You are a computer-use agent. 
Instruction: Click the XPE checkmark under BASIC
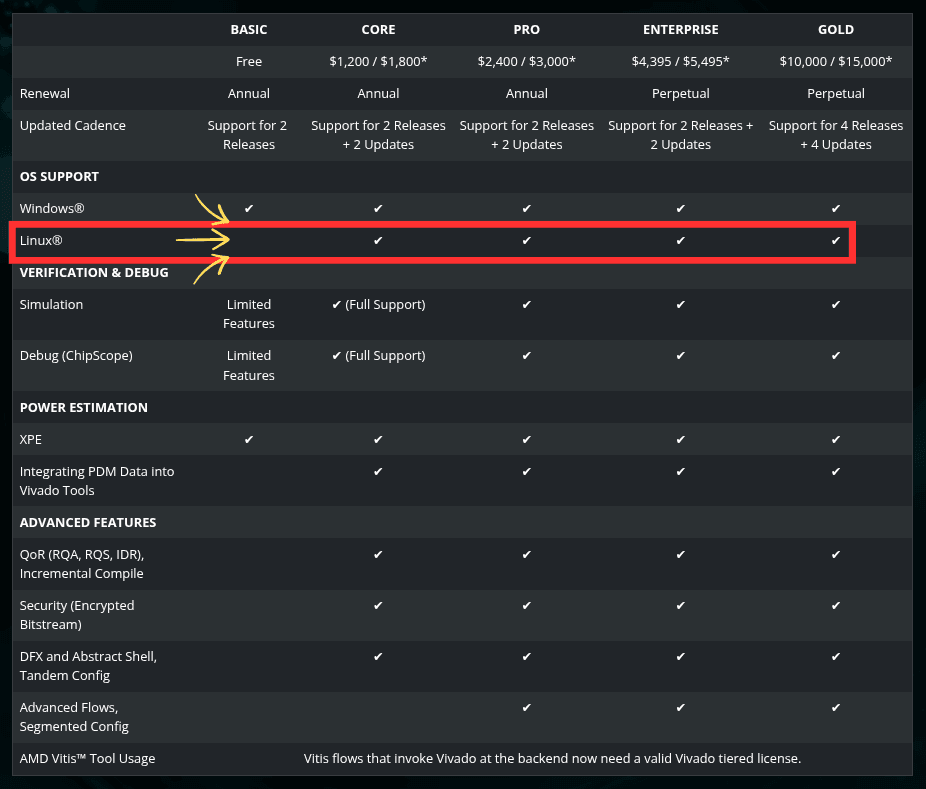[x=249, y=439]
